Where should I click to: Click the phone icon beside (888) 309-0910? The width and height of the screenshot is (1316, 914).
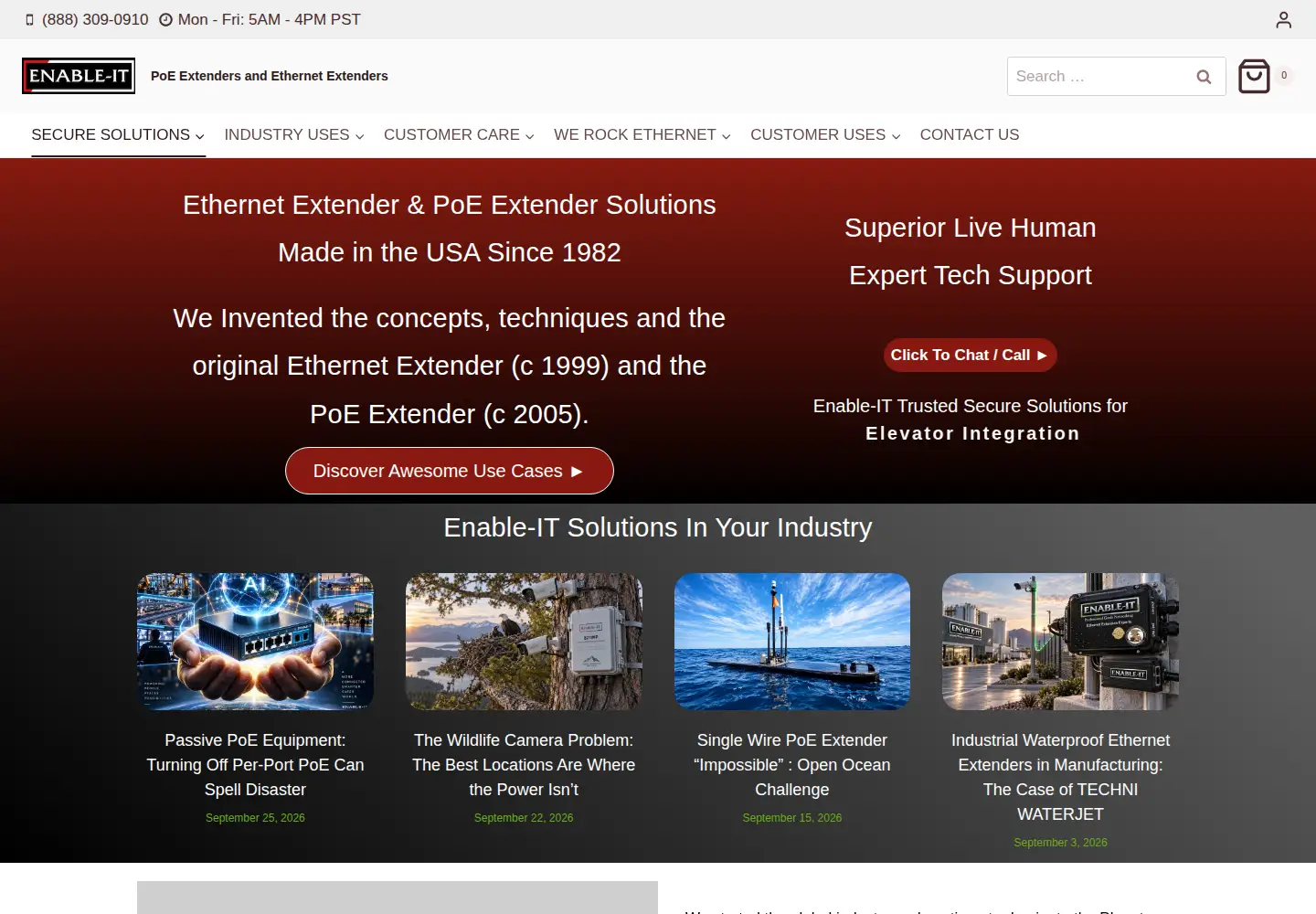(x=30, y=20)
